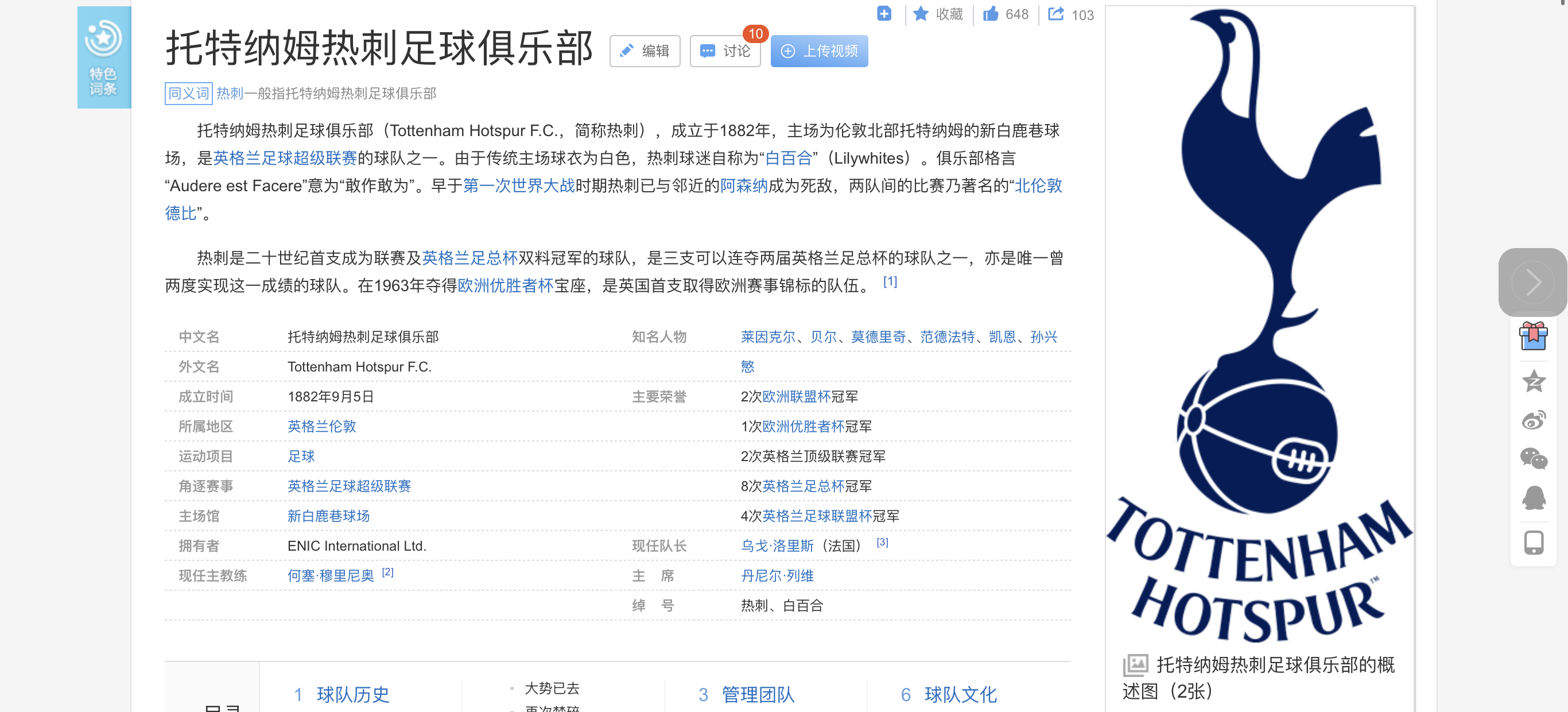The image size is (1568, 712).
Task: Click the image gallery icon below the crest
Action: click(x=1135, y=664)
